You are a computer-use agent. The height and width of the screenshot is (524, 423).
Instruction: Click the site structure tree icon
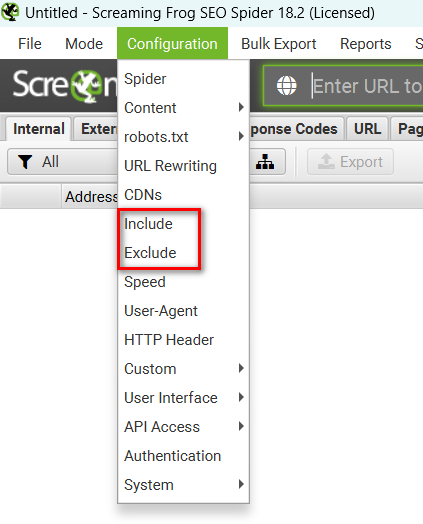[265, 162]
